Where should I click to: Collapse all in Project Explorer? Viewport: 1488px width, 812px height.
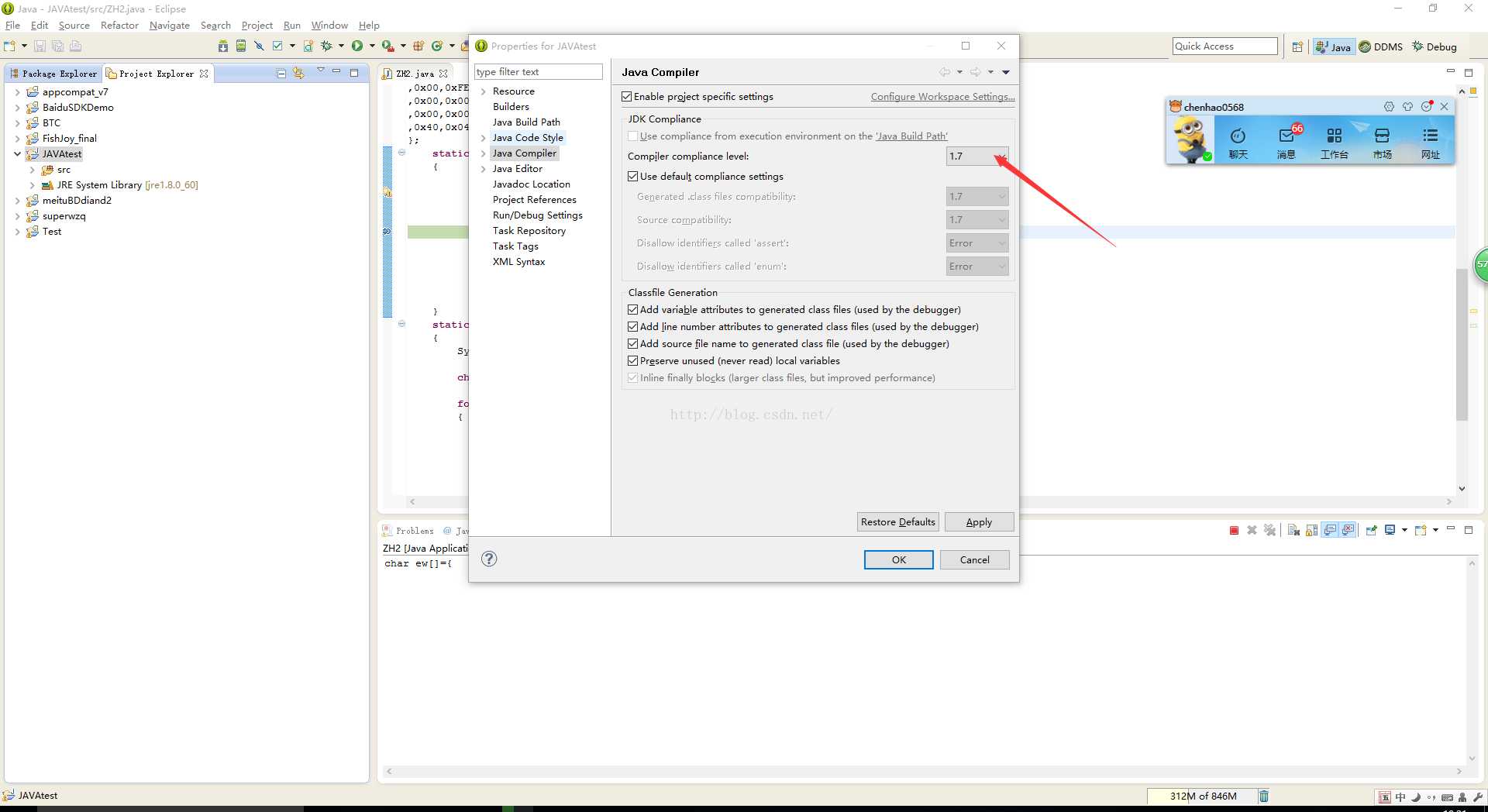click(x=281, y=73)
